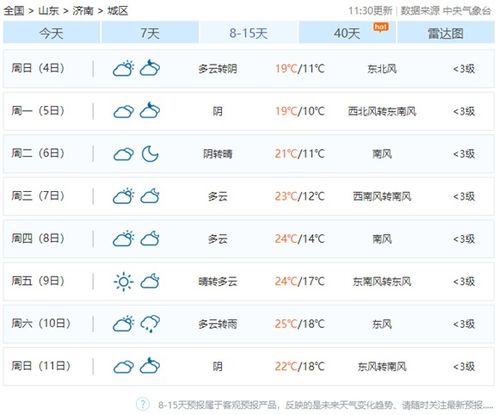Image resolution: width=499 pixels, height=415 pixels.
Task: Click the 多云转阴 weather description
Action: pos(218,69)
